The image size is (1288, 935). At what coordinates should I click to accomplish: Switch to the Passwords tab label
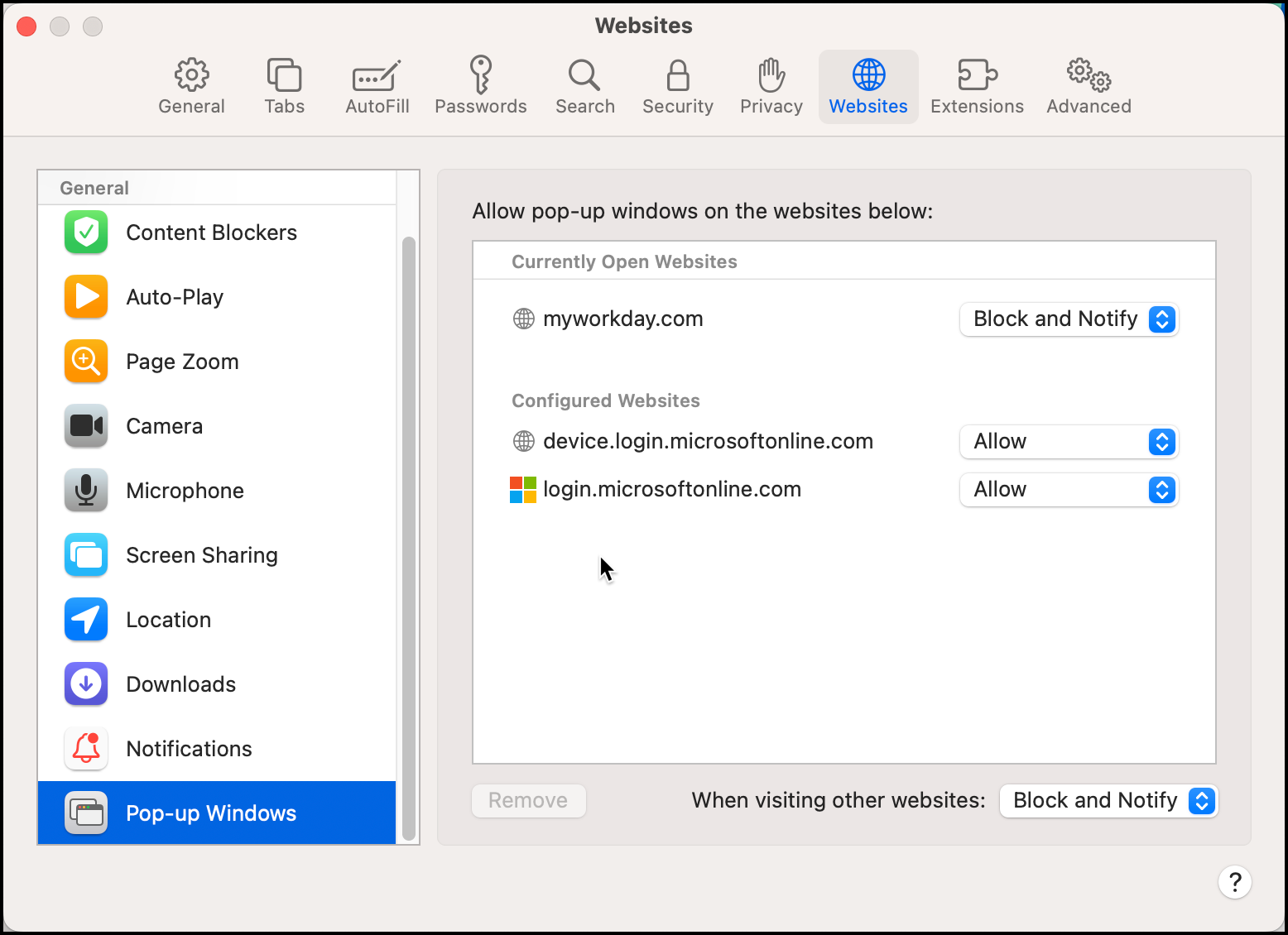(x=481, y=107)
